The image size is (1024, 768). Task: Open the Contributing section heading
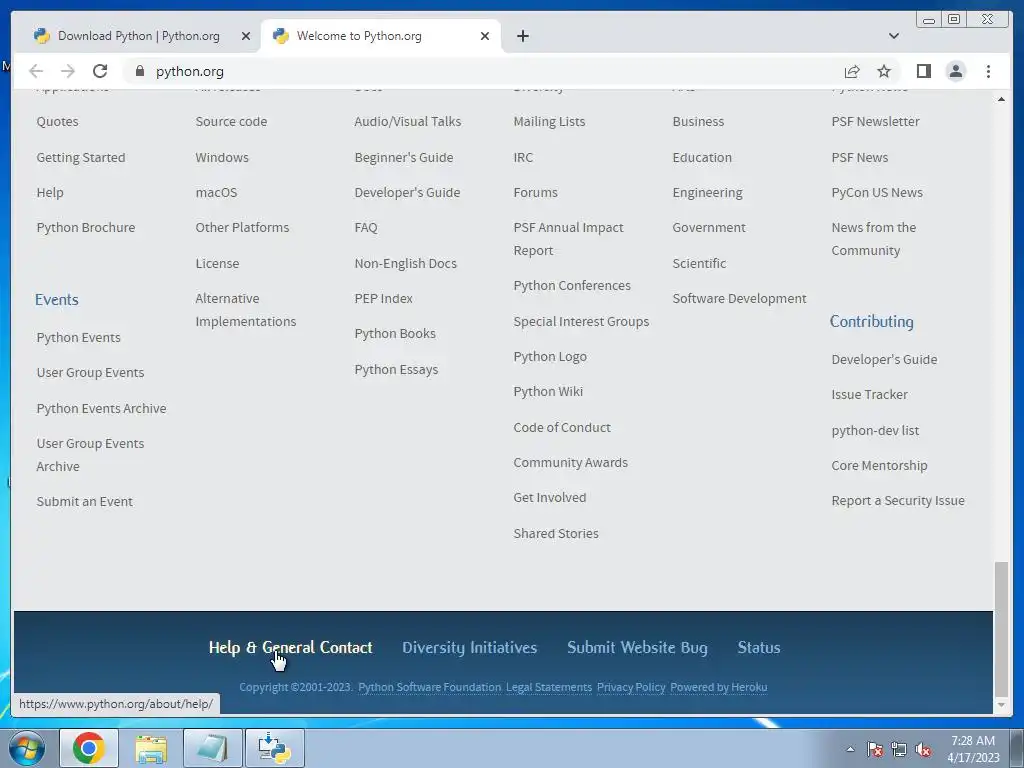point(871,321)
